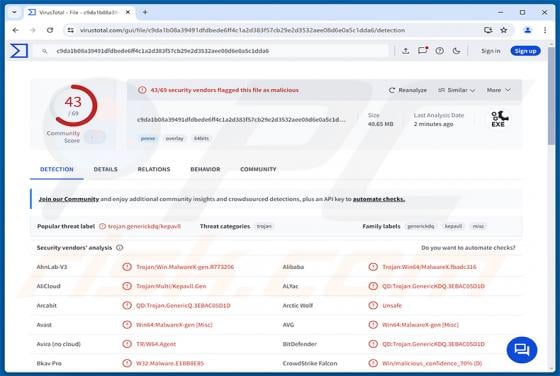Click the peexe tag
Viewport: 560px width, 376px height.
[148, 139]
